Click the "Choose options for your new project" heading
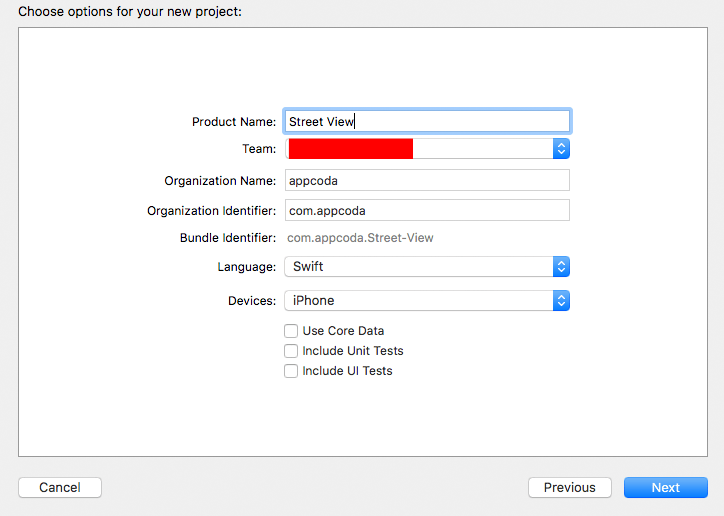This screenshot has height=516, width=724. coord(130,12)
